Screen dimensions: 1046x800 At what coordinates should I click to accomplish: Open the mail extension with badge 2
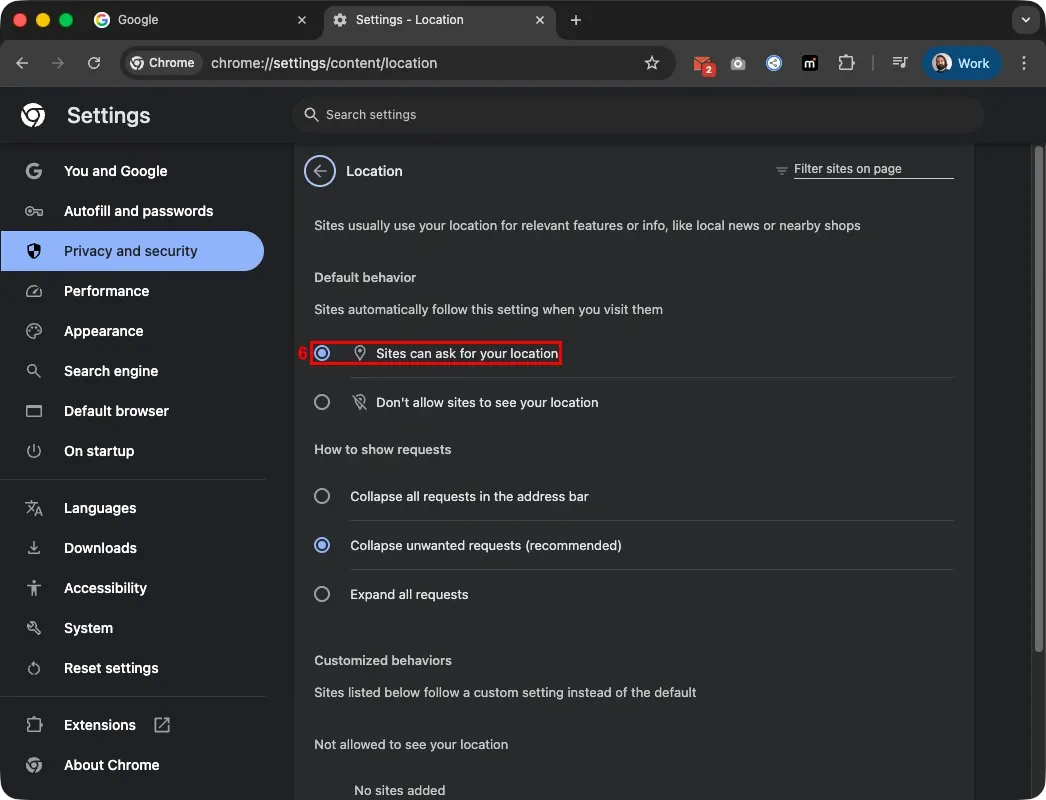click(x=702, y=64)
